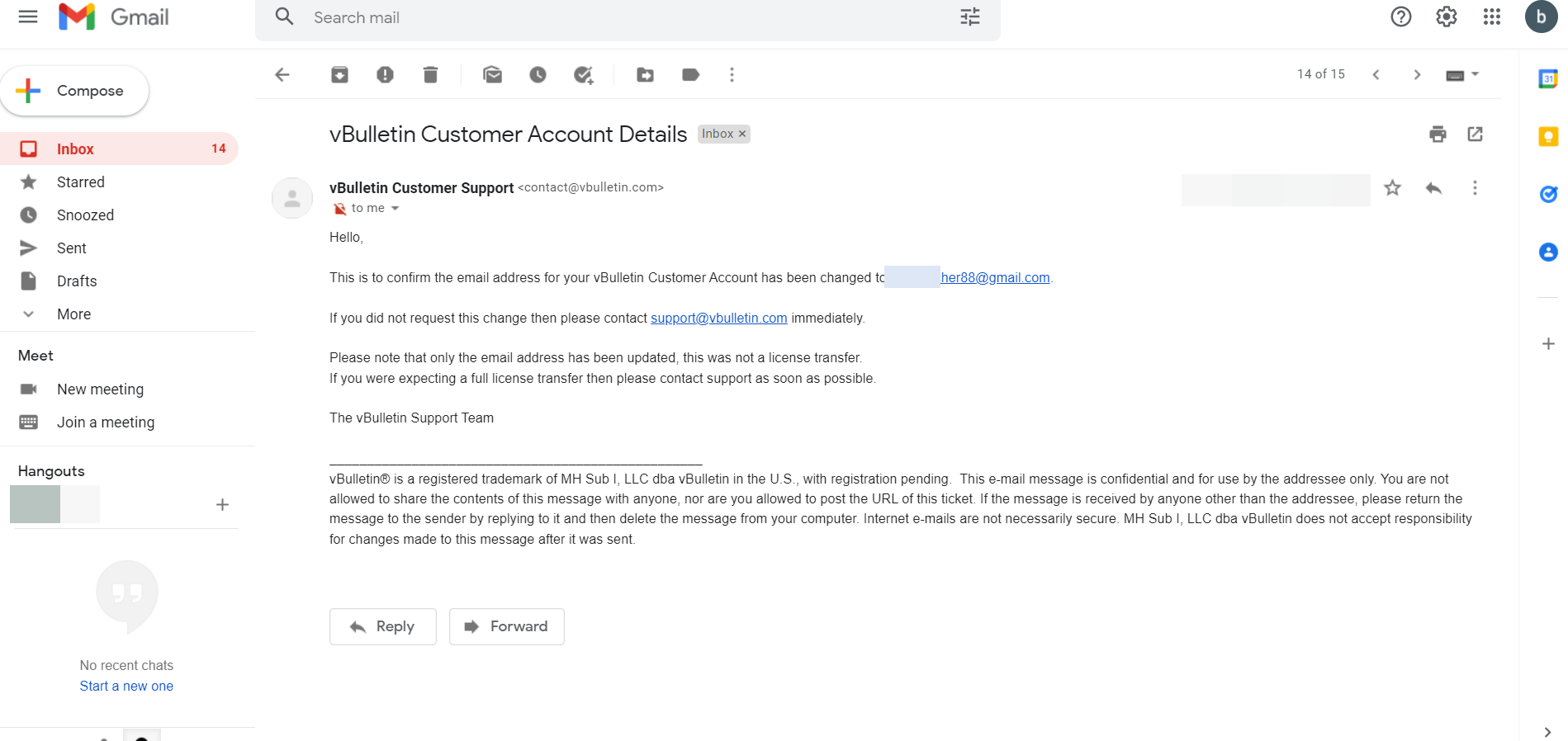Star this message from vBulletin
This screenshot has height=741, width=1568.
(1392, 188)
